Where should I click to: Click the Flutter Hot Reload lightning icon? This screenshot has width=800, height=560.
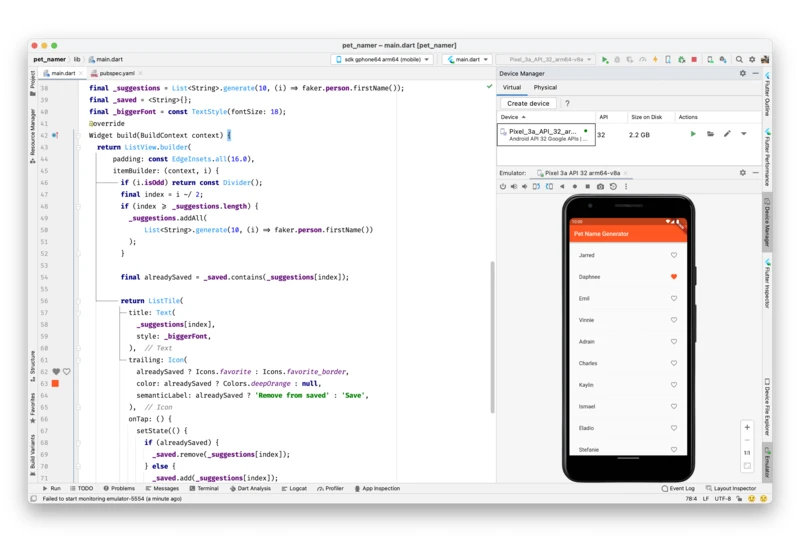[655, 60]
